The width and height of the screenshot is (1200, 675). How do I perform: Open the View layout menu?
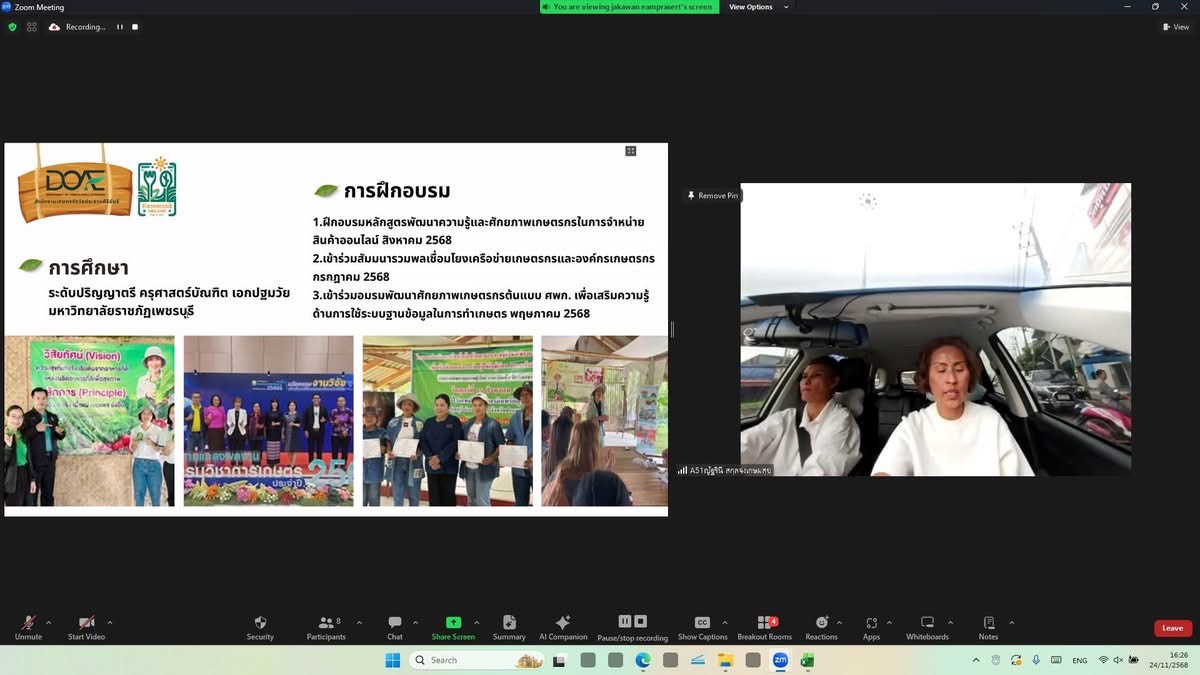[x=1175, y=27]
